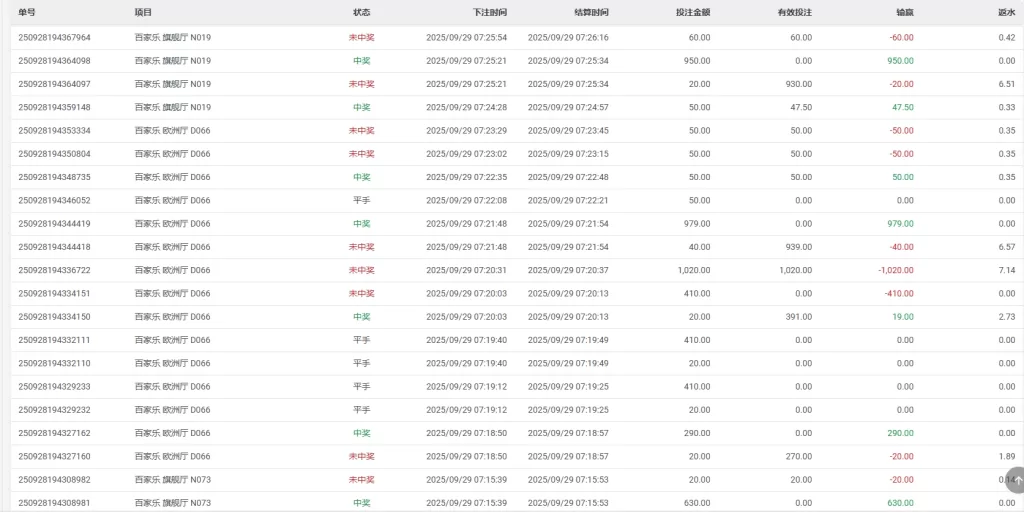This screenshot has width=1024, height=512.
Task: Click the 输赢 column header
Action: point(904,12)
